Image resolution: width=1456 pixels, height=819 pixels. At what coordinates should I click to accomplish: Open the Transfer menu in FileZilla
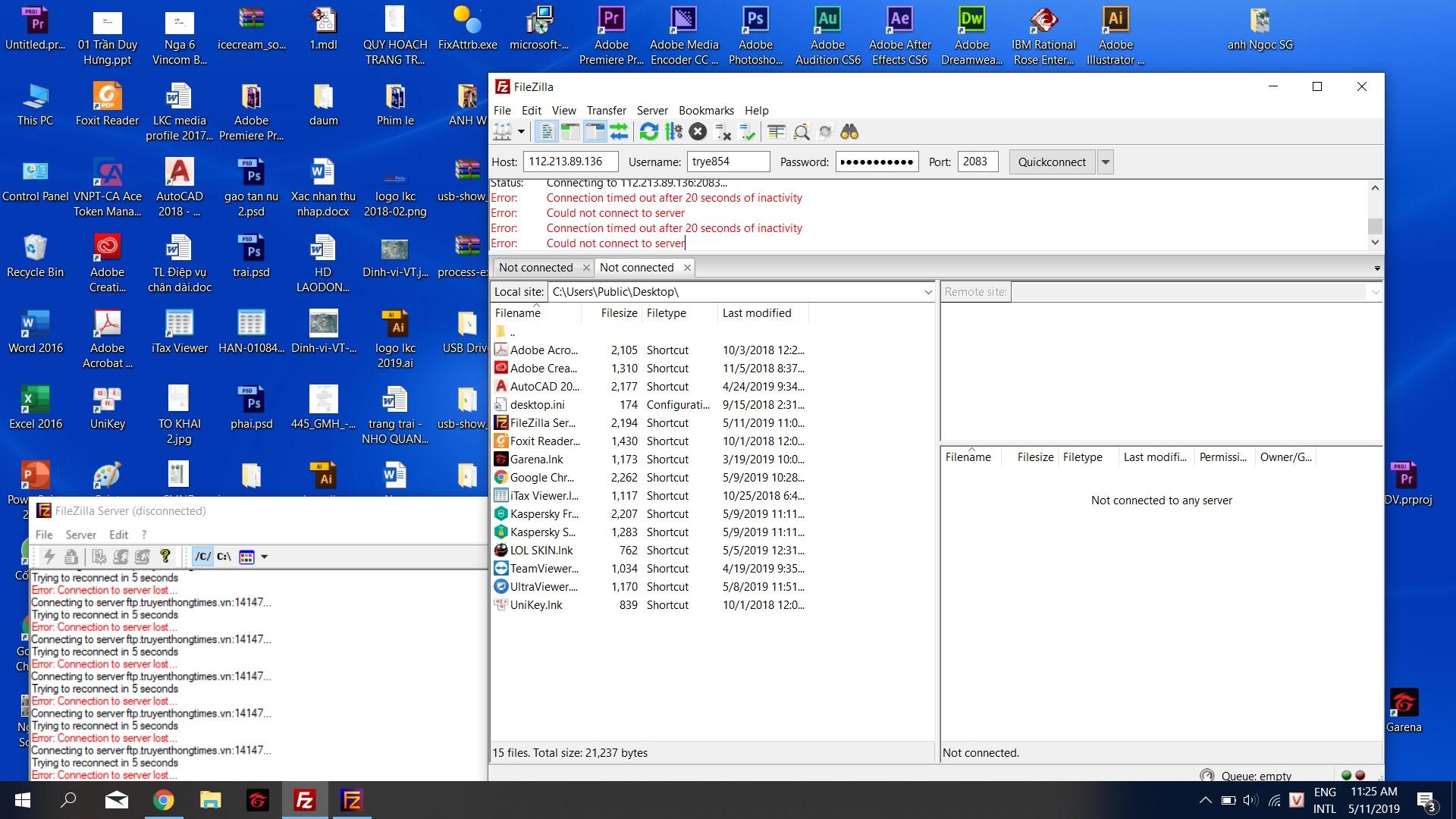606,110
